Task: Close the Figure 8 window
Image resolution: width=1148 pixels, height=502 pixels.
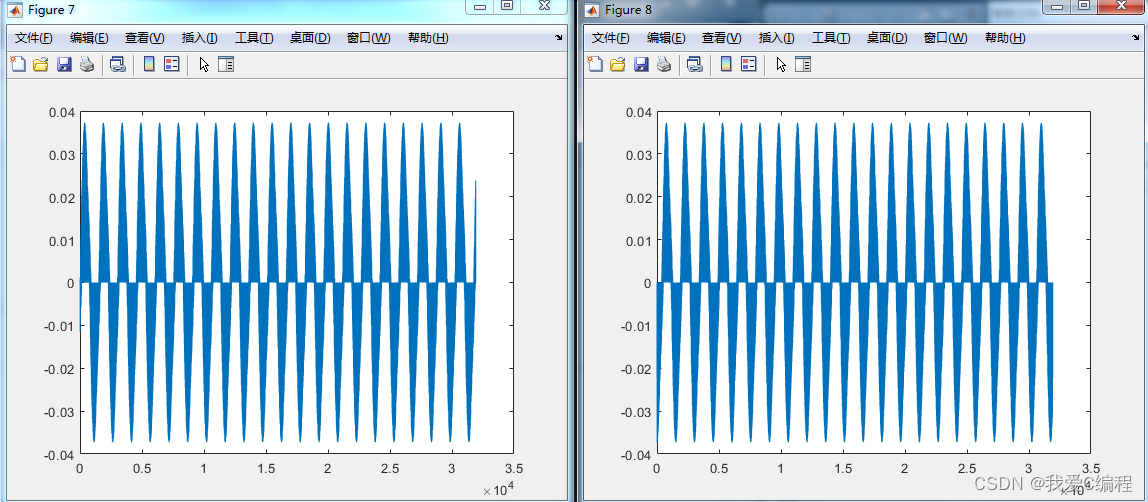Action: click(1121, 6)
